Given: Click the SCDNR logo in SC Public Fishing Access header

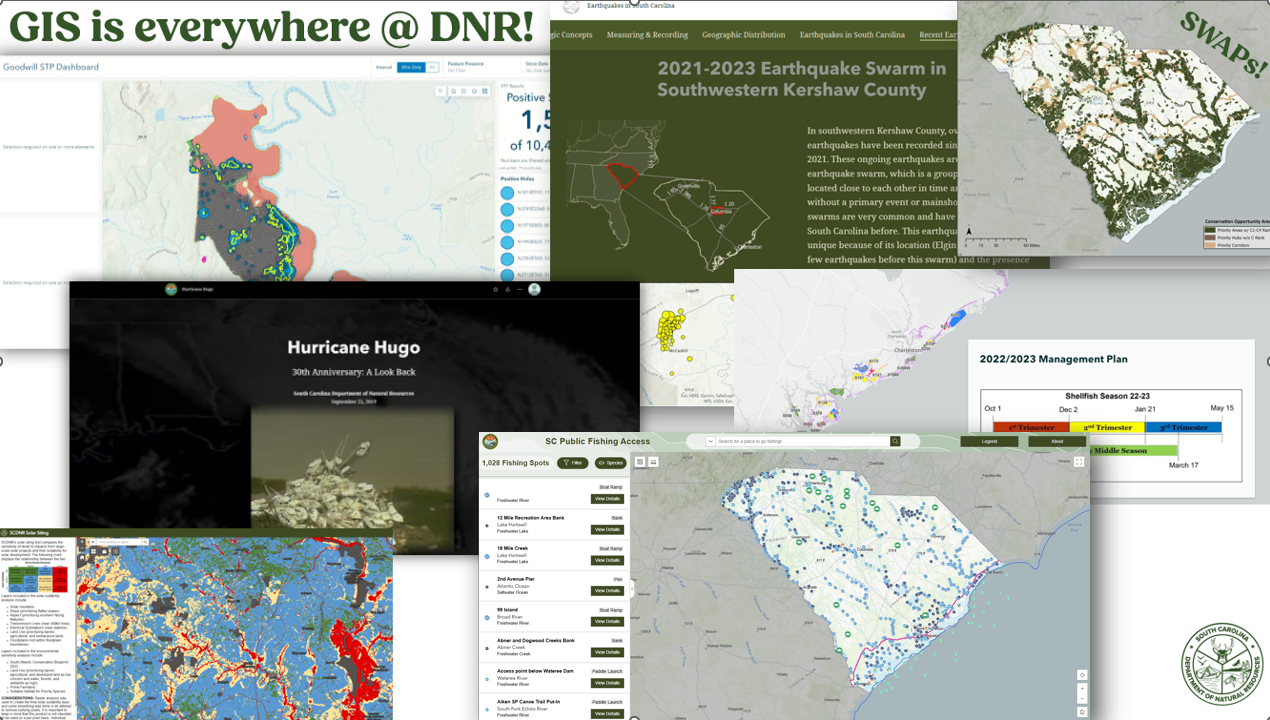Looking at the screenshot, I should pos(492,440).
